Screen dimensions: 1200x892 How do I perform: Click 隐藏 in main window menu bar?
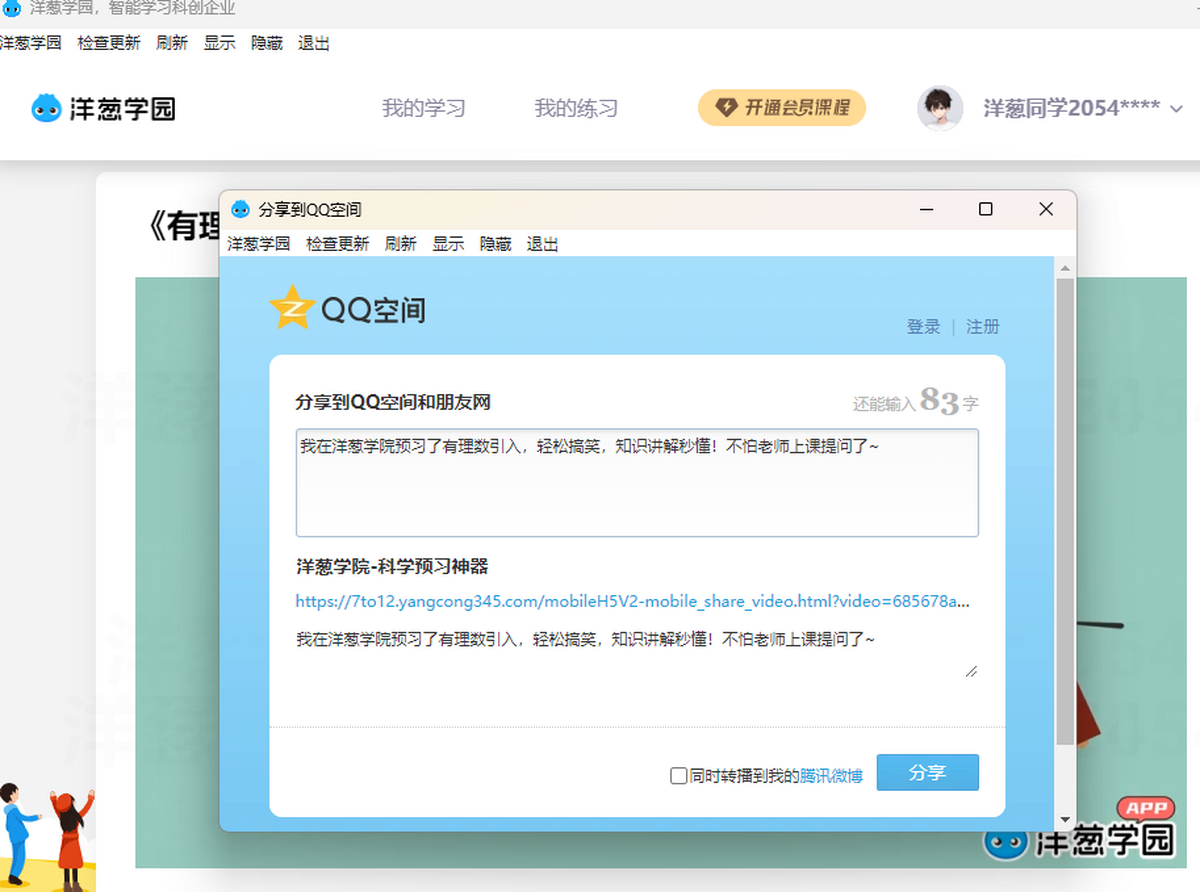point(267,43)
